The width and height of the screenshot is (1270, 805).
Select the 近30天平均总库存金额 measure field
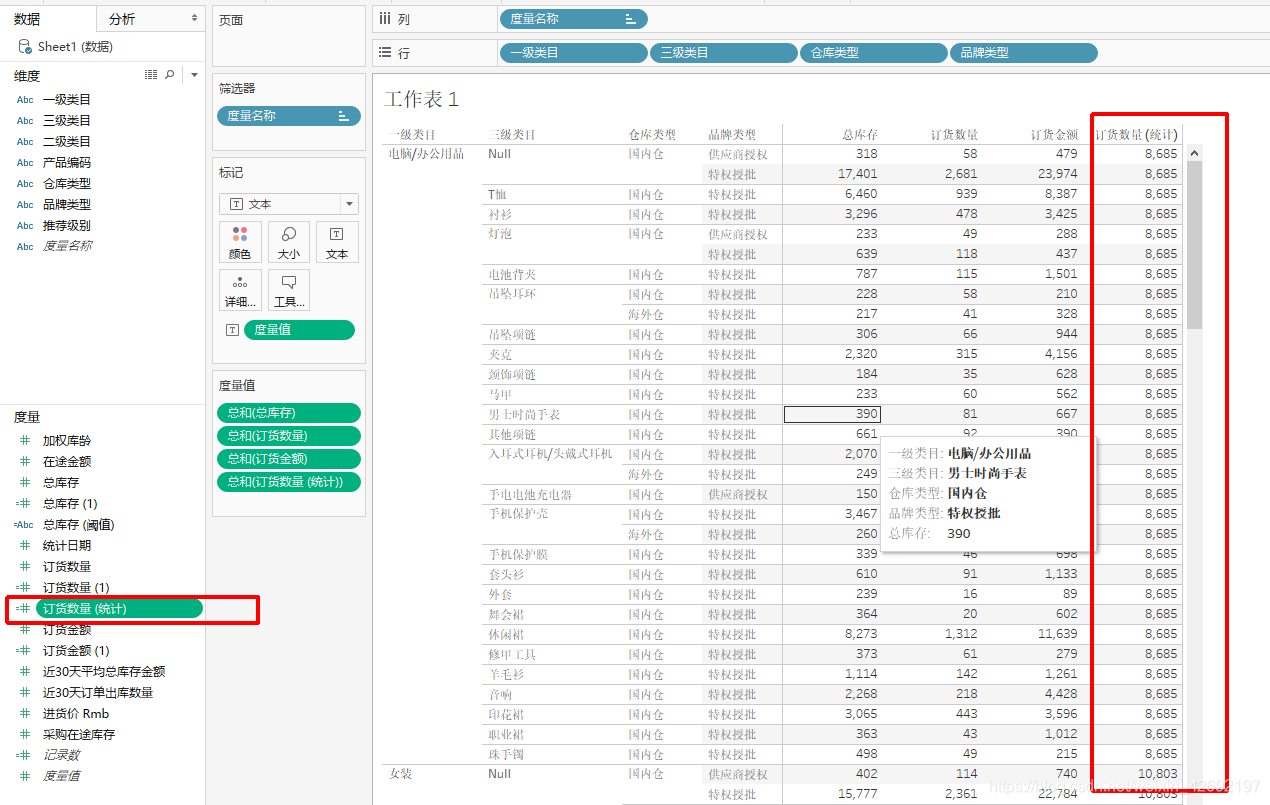click(104, 672)
